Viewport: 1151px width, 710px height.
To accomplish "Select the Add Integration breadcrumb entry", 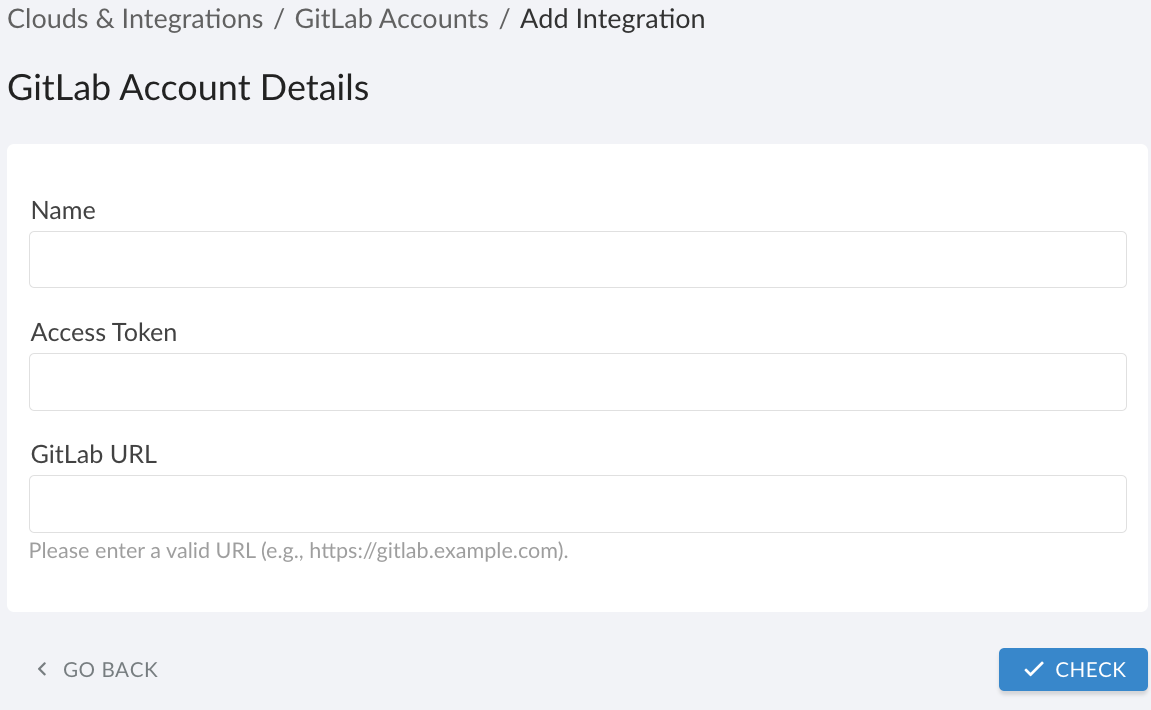I will pos(612,18).
